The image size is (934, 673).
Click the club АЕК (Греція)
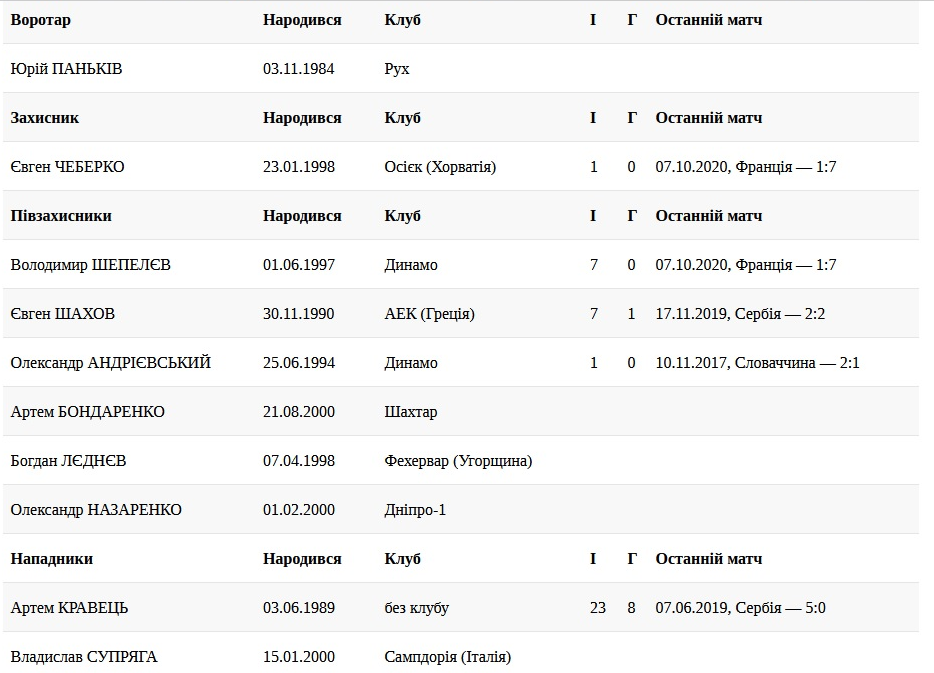[429, 314]
